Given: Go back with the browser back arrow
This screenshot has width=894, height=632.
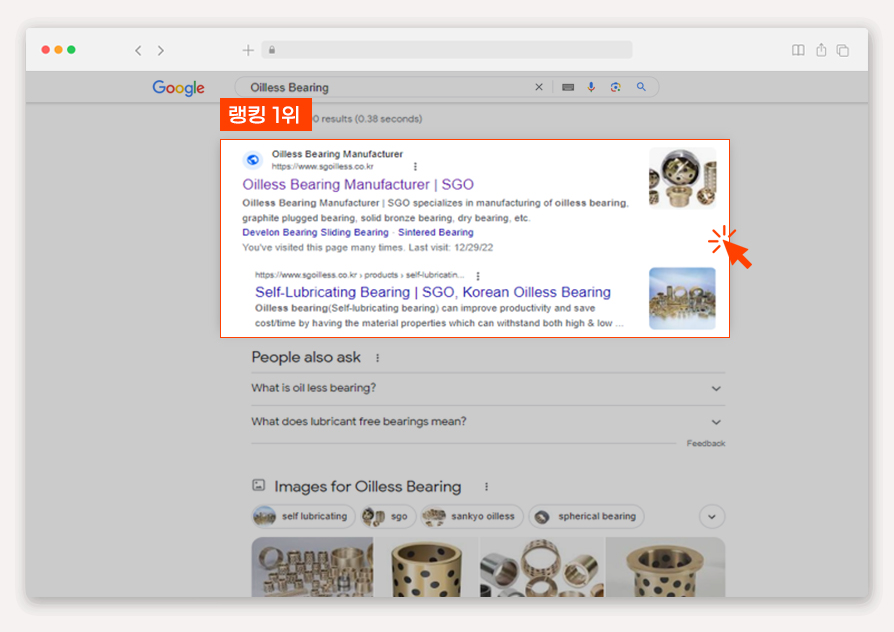Looking at the screenshot, I should [x=138, y=51].
